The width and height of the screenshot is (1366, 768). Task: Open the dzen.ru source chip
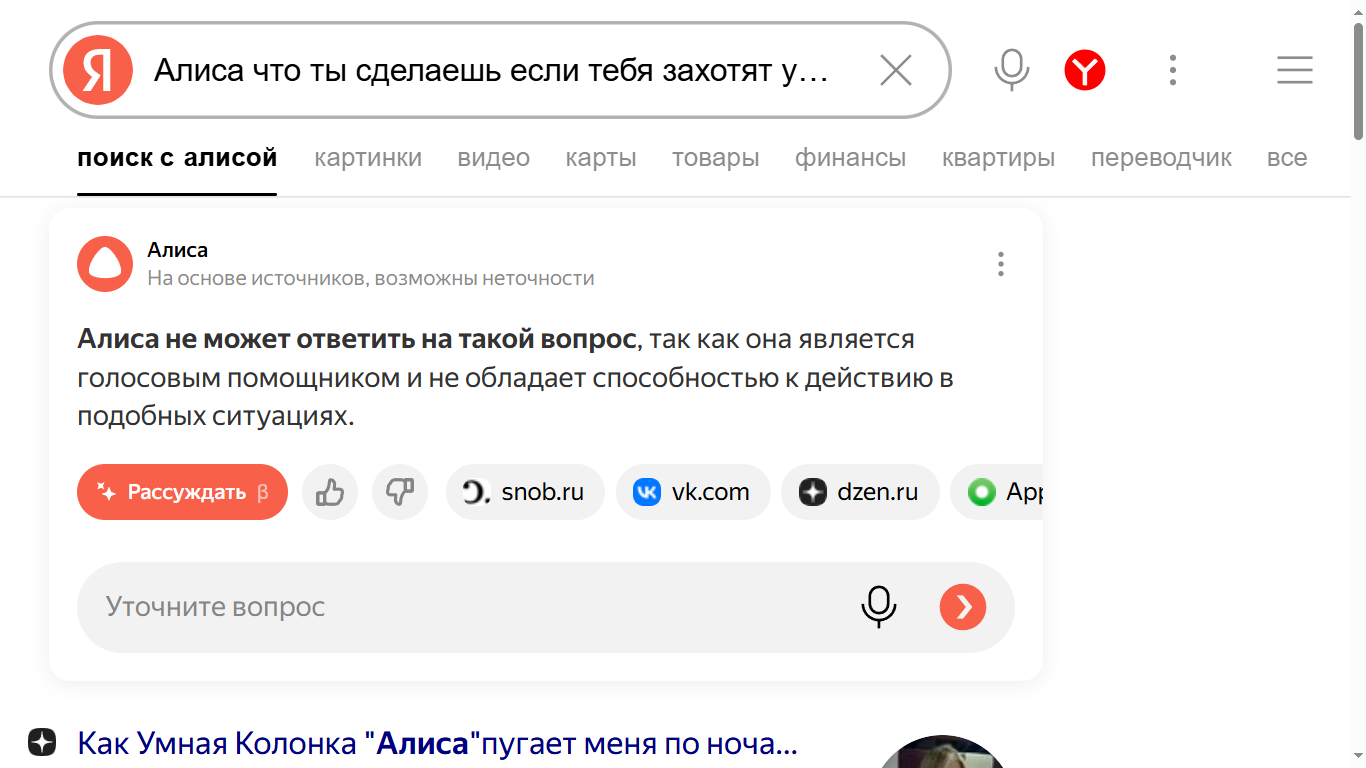click(860, 492)
